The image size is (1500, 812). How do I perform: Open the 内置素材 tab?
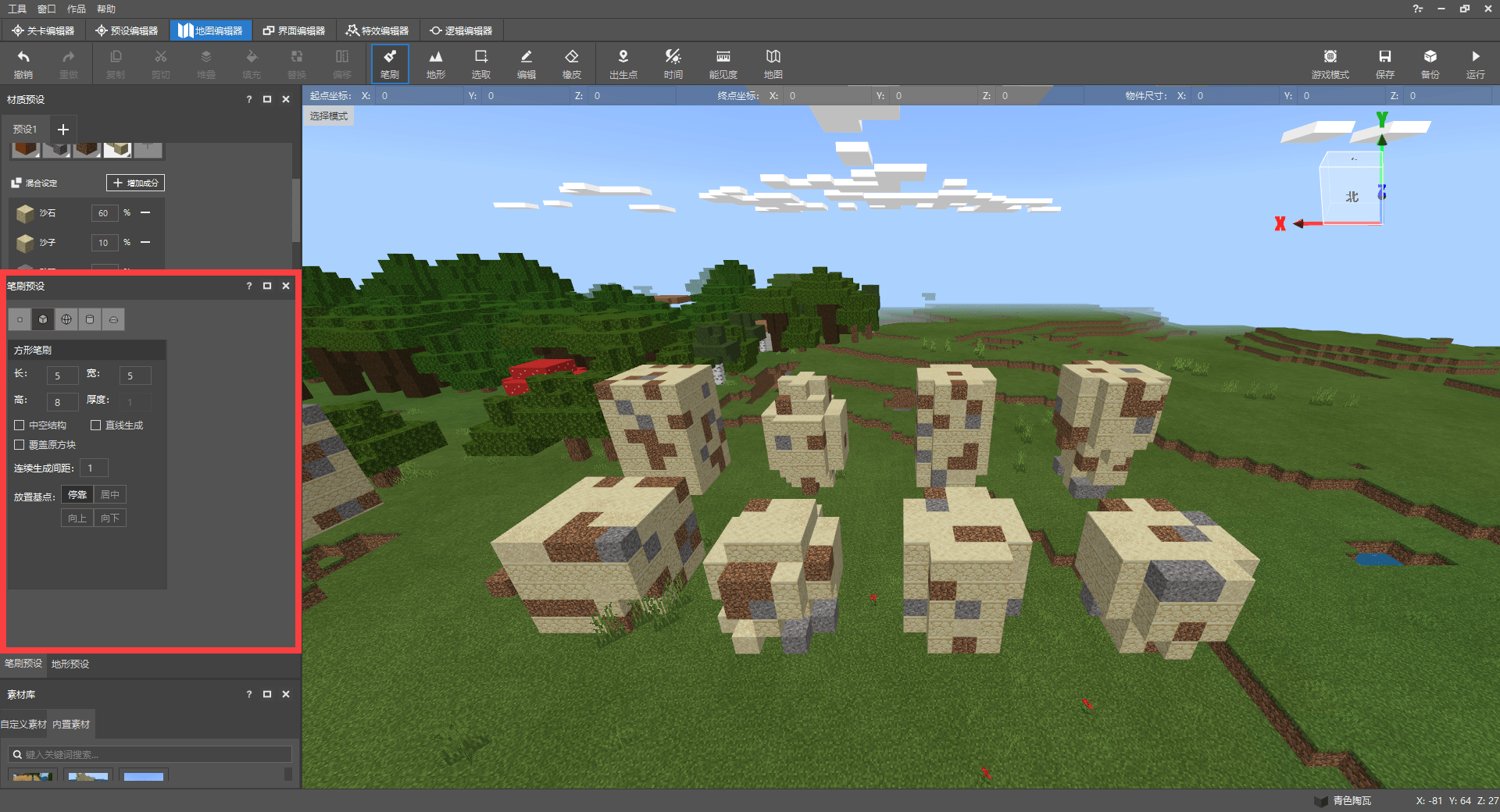pos(71,724)
